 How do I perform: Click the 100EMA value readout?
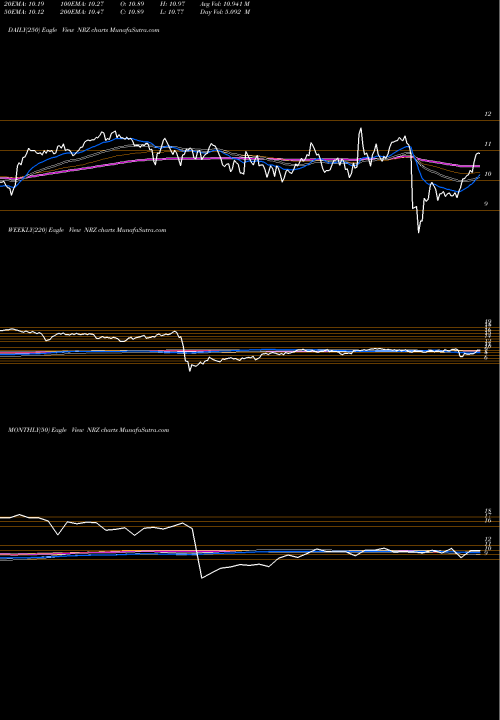pos(82,4)
